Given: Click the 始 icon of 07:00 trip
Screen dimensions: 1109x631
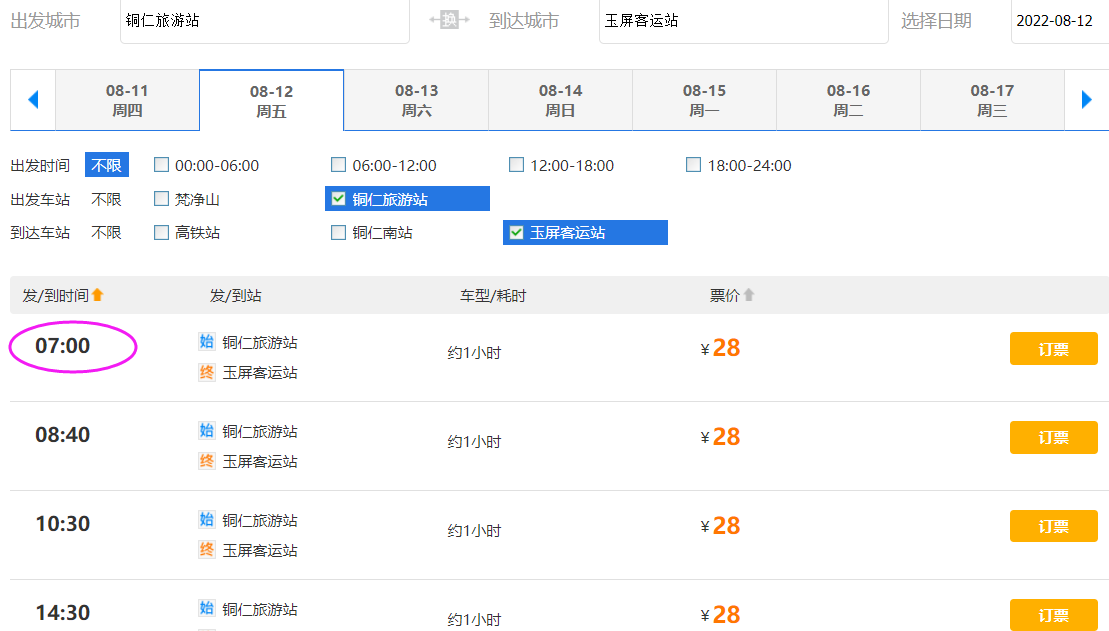Looking at the screenshot, I should click(207, 342).
